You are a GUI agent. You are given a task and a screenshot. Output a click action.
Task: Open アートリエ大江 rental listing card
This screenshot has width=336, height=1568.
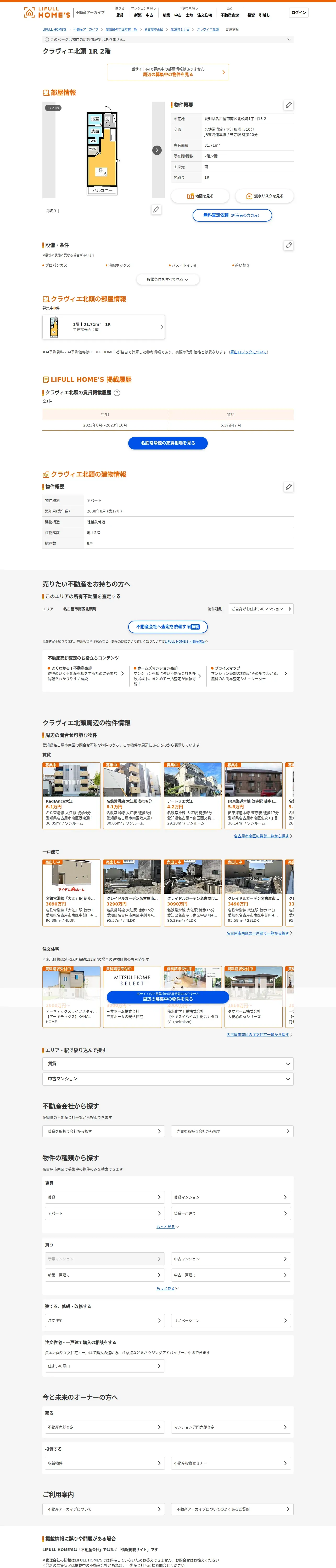[x=193, y=795]
